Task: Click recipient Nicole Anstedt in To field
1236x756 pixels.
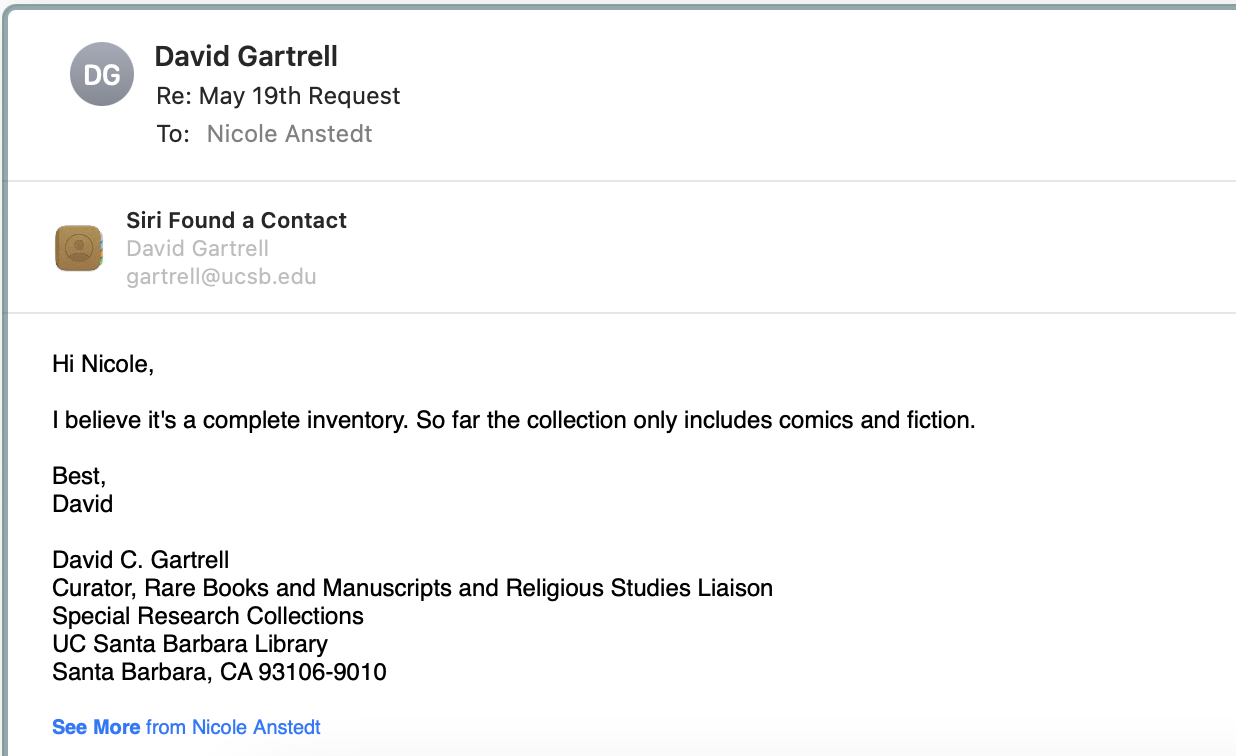Action: click(289, 134)
